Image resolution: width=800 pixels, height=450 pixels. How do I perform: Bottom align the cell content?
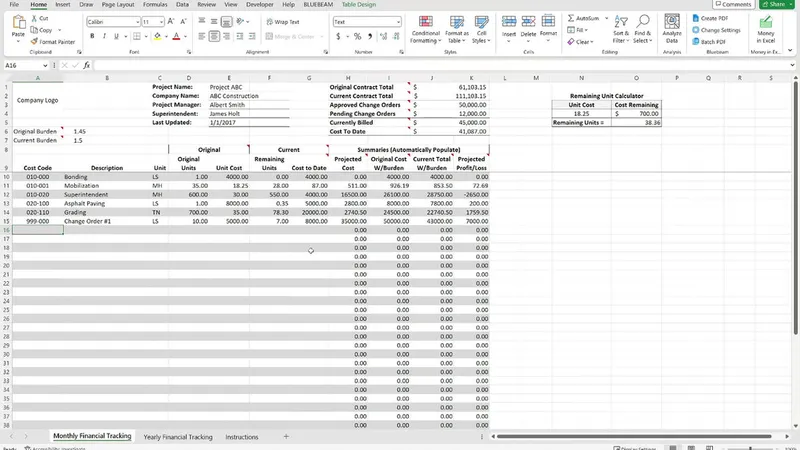point(226,21)
